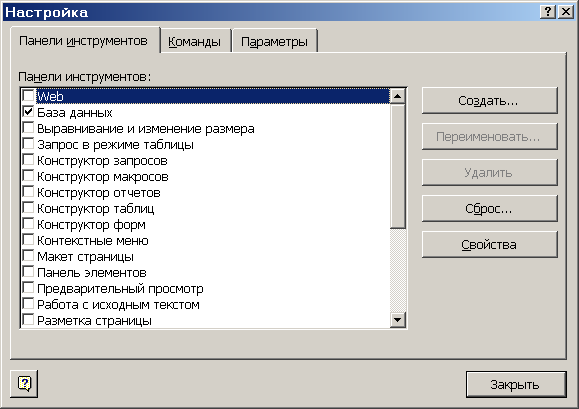The image size is (579, 409).
Task: Open the Параметры tab
Action: 274,41
